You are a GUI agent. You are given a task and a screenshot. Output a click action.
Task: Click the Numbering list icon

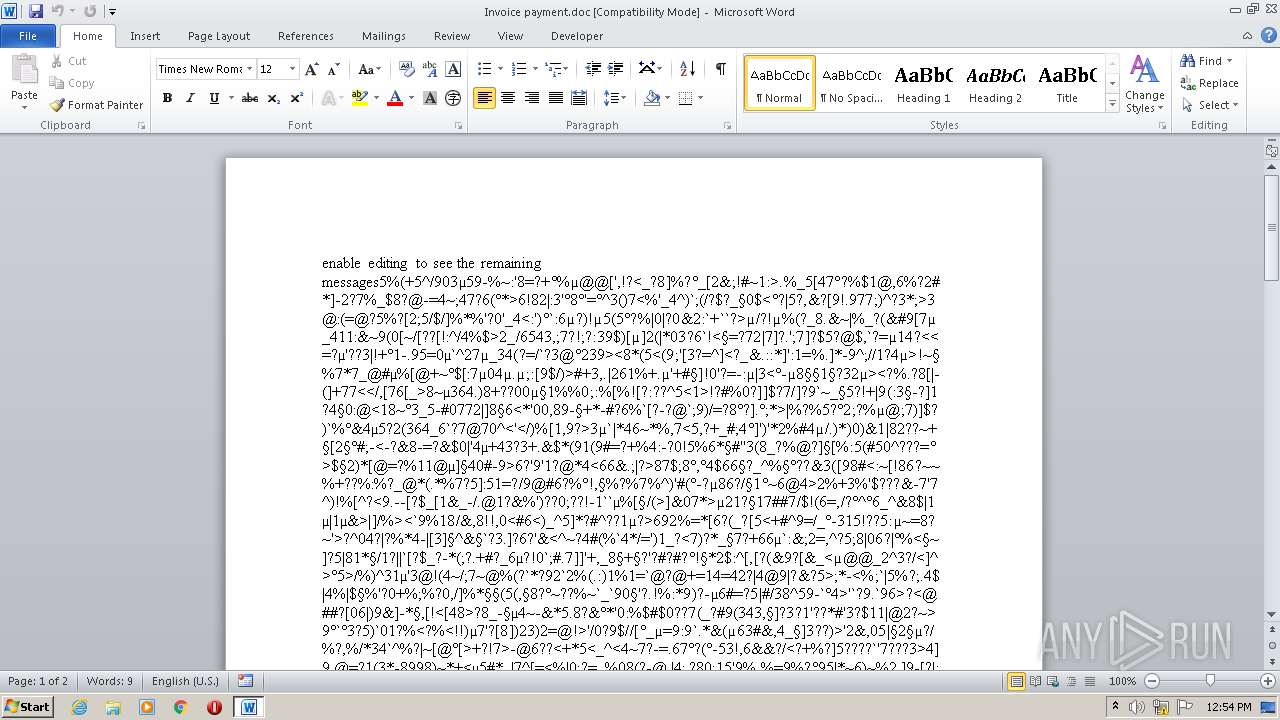tap(518, 69)
